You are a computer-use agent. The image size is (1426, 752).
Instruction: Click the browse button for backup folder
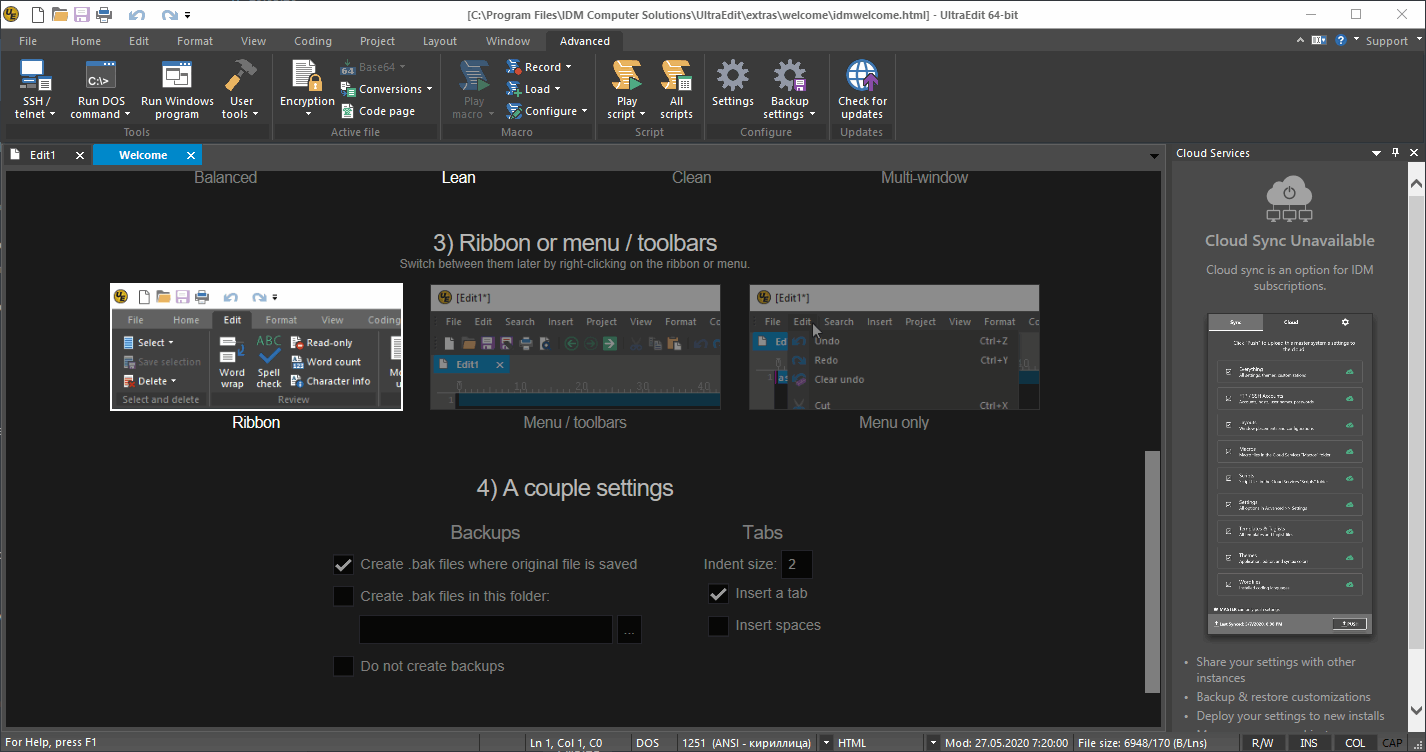click(629, 630)
